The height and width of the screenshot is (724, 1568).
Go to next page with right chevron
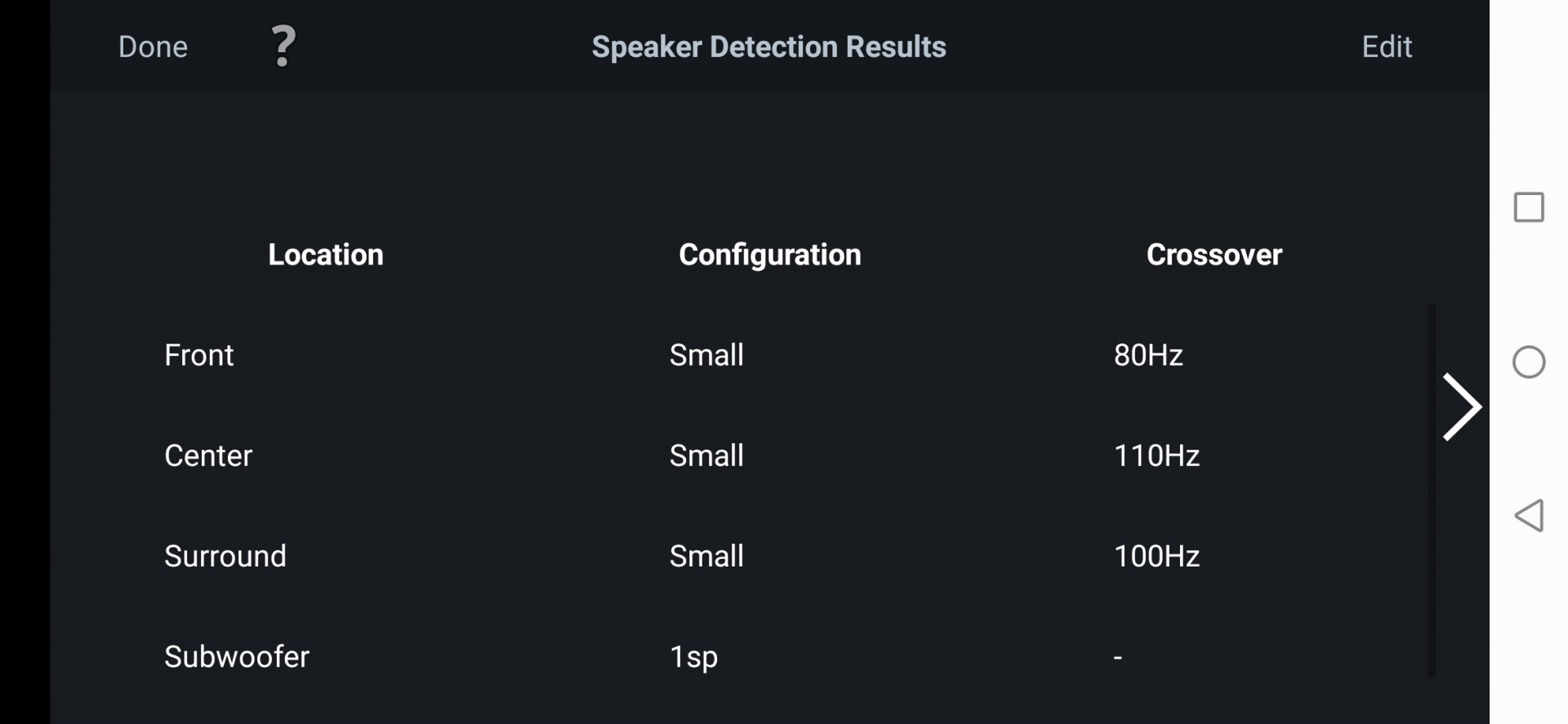click(1460, 406)
